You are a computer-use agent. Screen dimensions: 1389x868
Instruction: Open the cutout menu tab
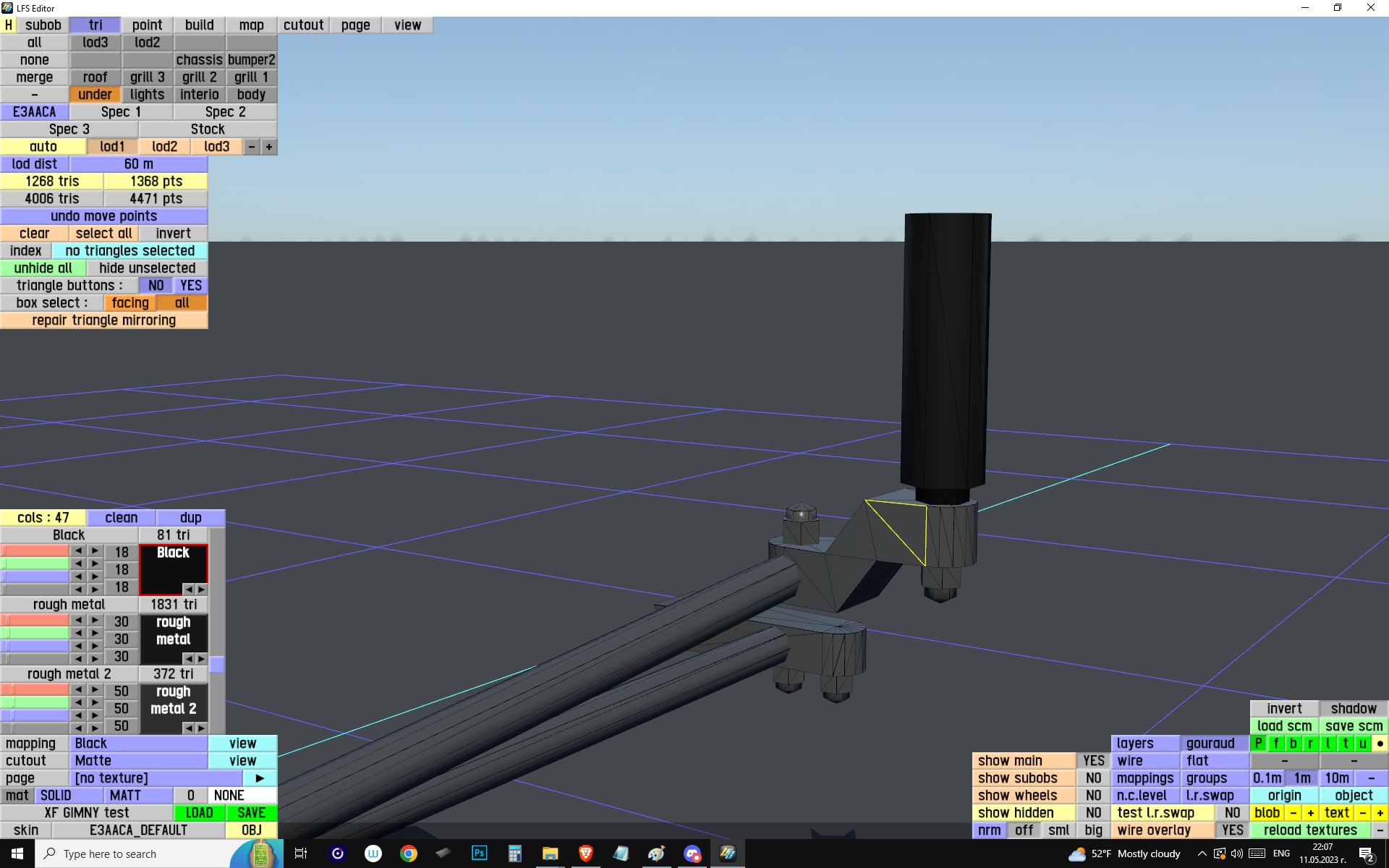(x=303, y=25)
